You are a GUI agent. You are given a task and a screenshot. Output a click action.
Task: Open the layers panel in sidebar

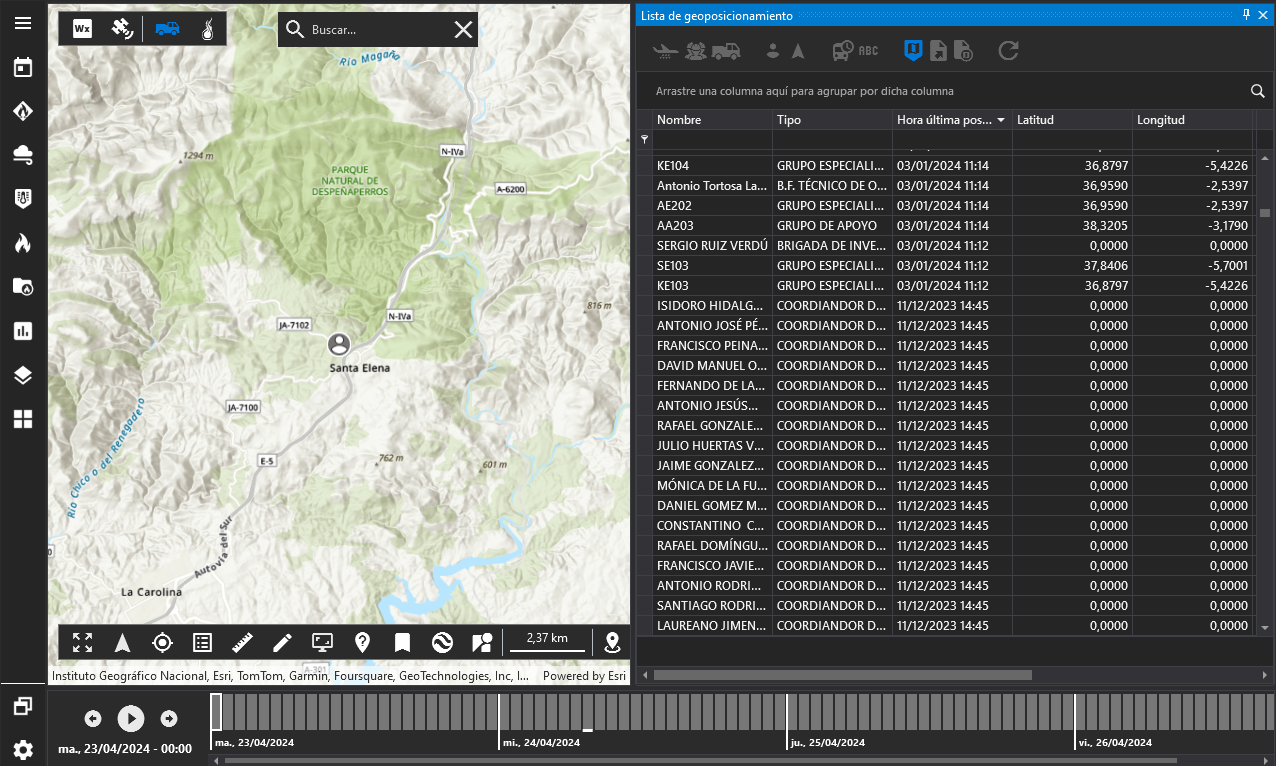23,375
